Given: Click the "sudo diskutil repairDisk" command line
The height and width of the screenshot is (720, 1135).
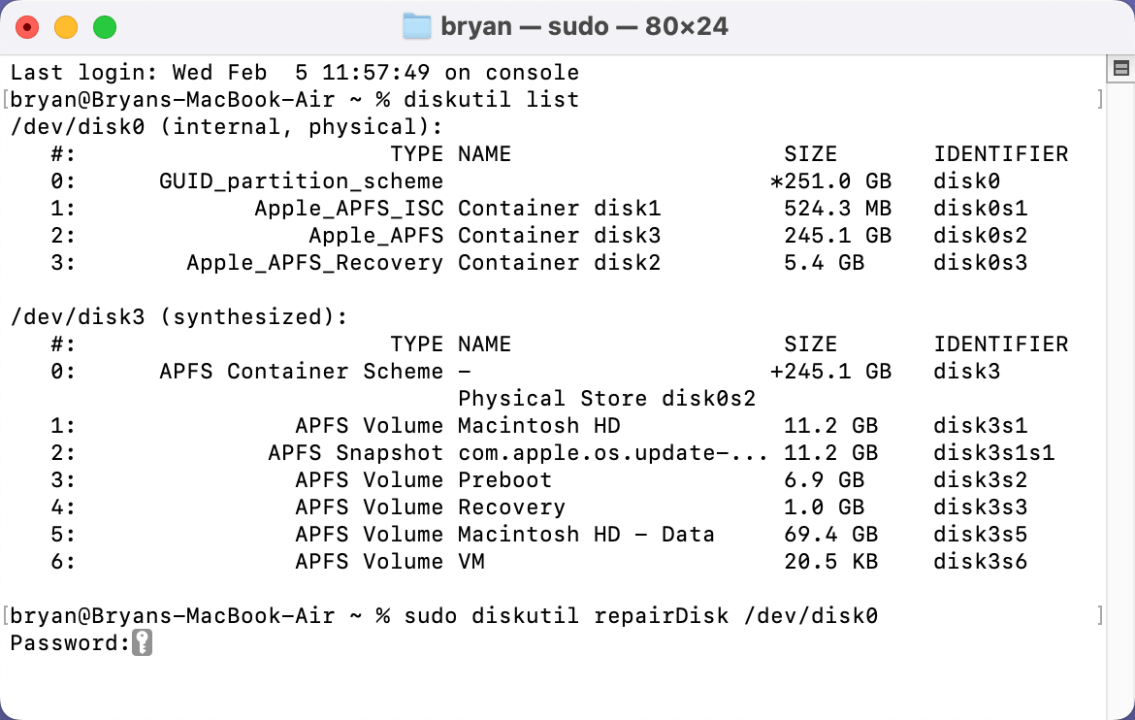Looking at the screenshot, I should click(640, 616).
